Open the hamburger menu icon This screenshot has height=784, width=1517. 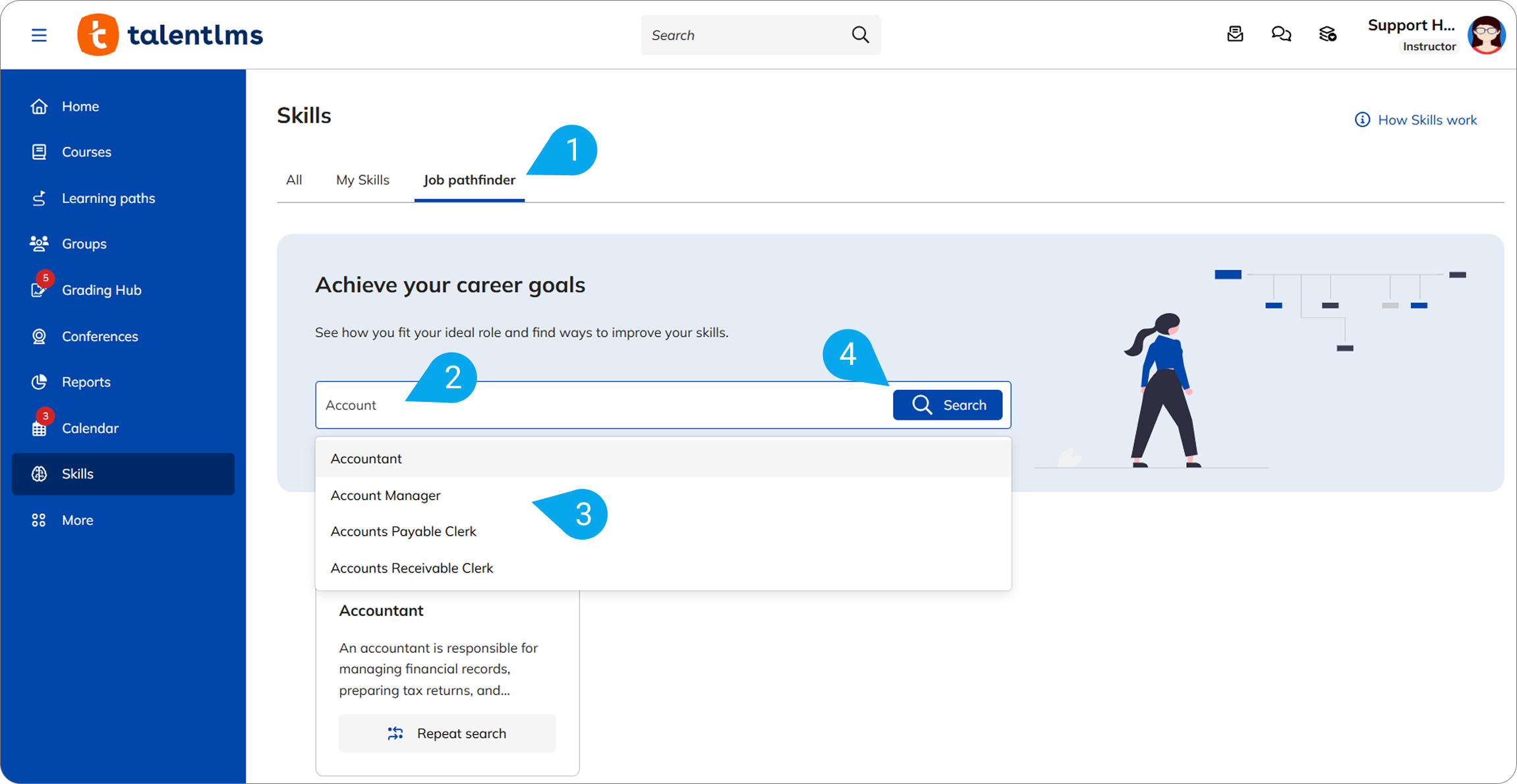click(x=39, y=35)
